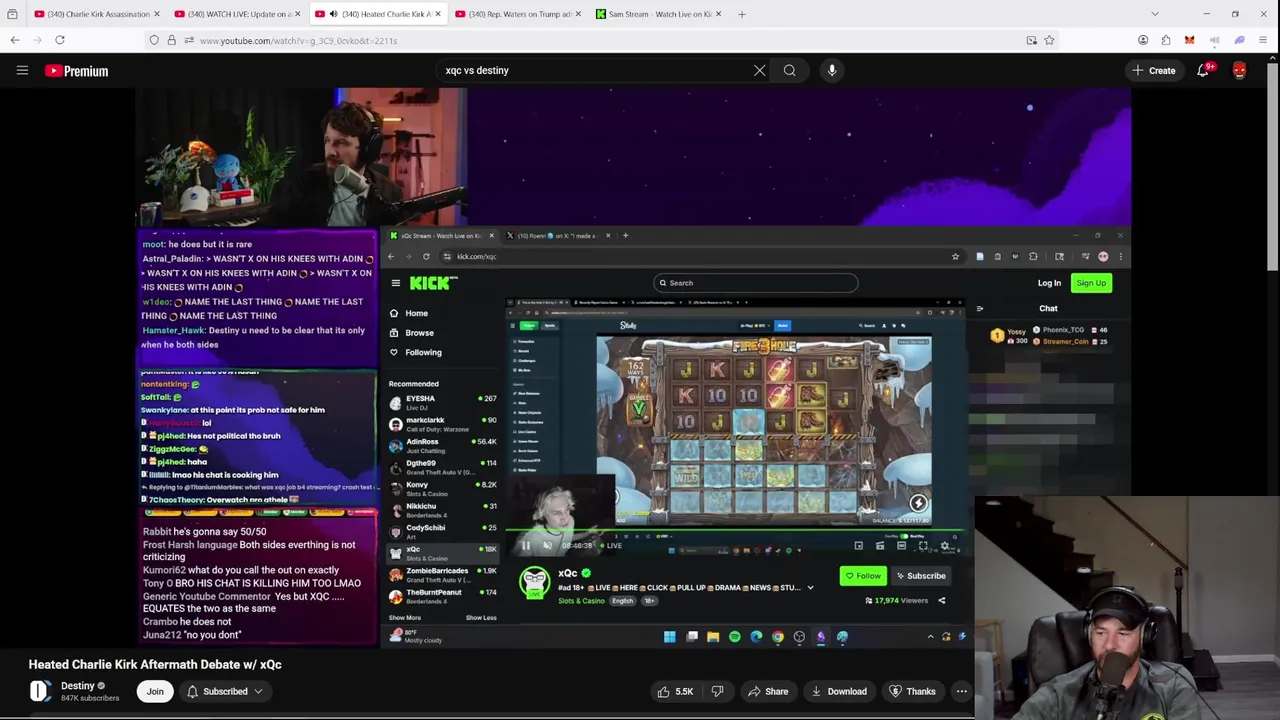Image resolution: width=1280 pixels, height=720 pixels.
Task: Send Thanks to the creator
Action: pyautogui.click(x=911, y=691)
